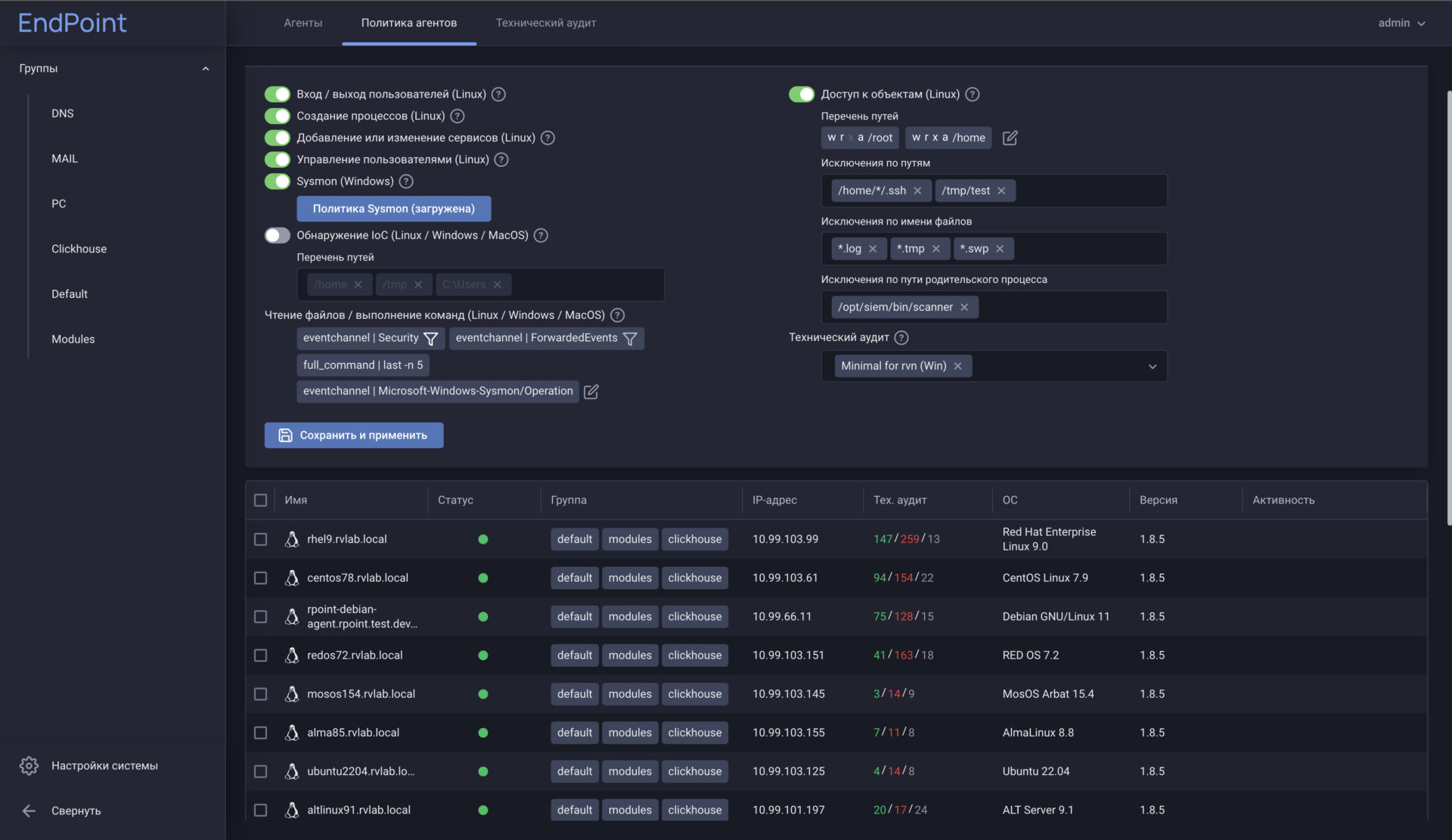
Task: Sort table by Имя column header
Action: coord(296,501)
